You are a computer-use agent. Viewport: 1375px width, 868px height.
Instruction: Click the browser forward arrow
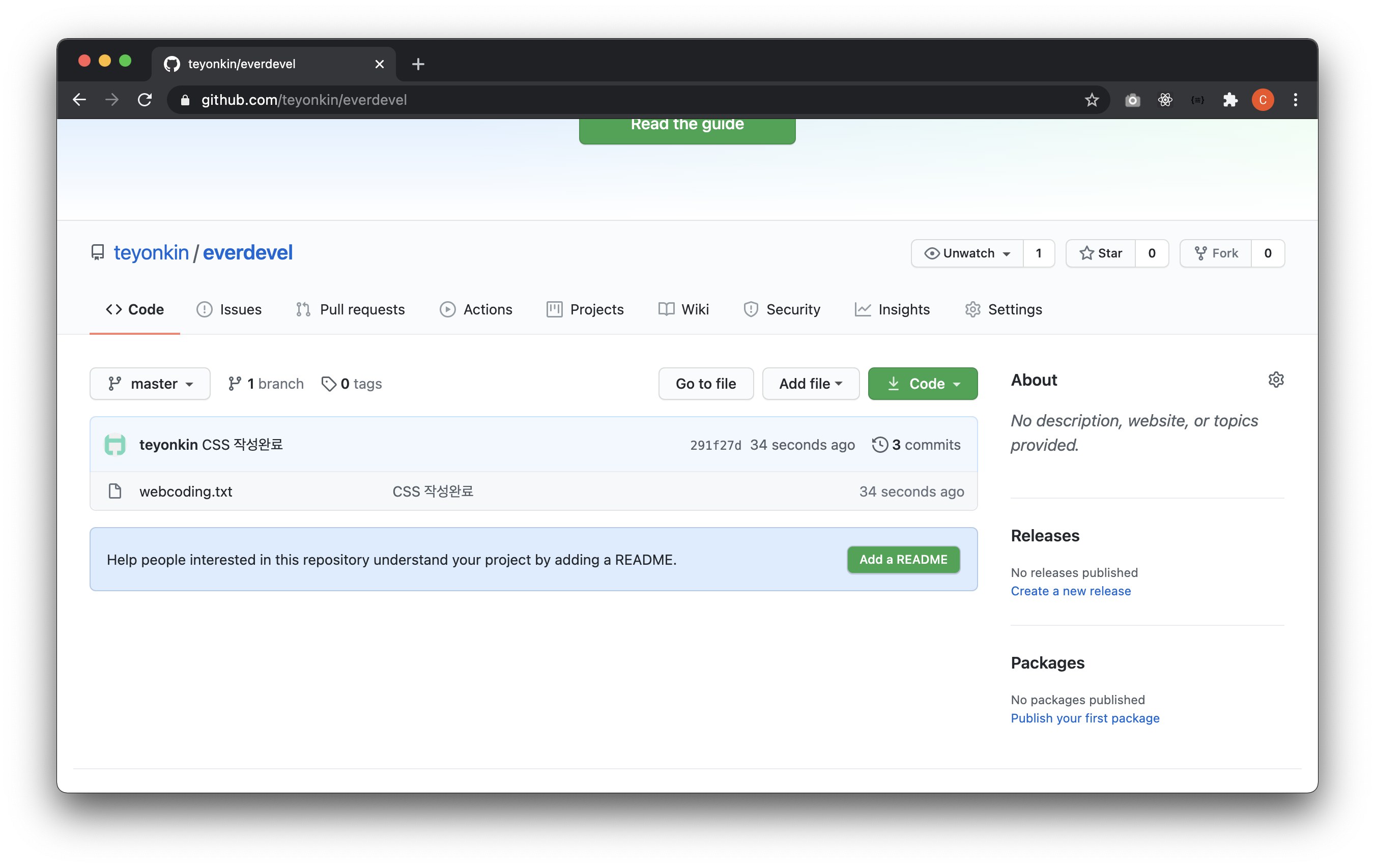click(x=112, y=100)
